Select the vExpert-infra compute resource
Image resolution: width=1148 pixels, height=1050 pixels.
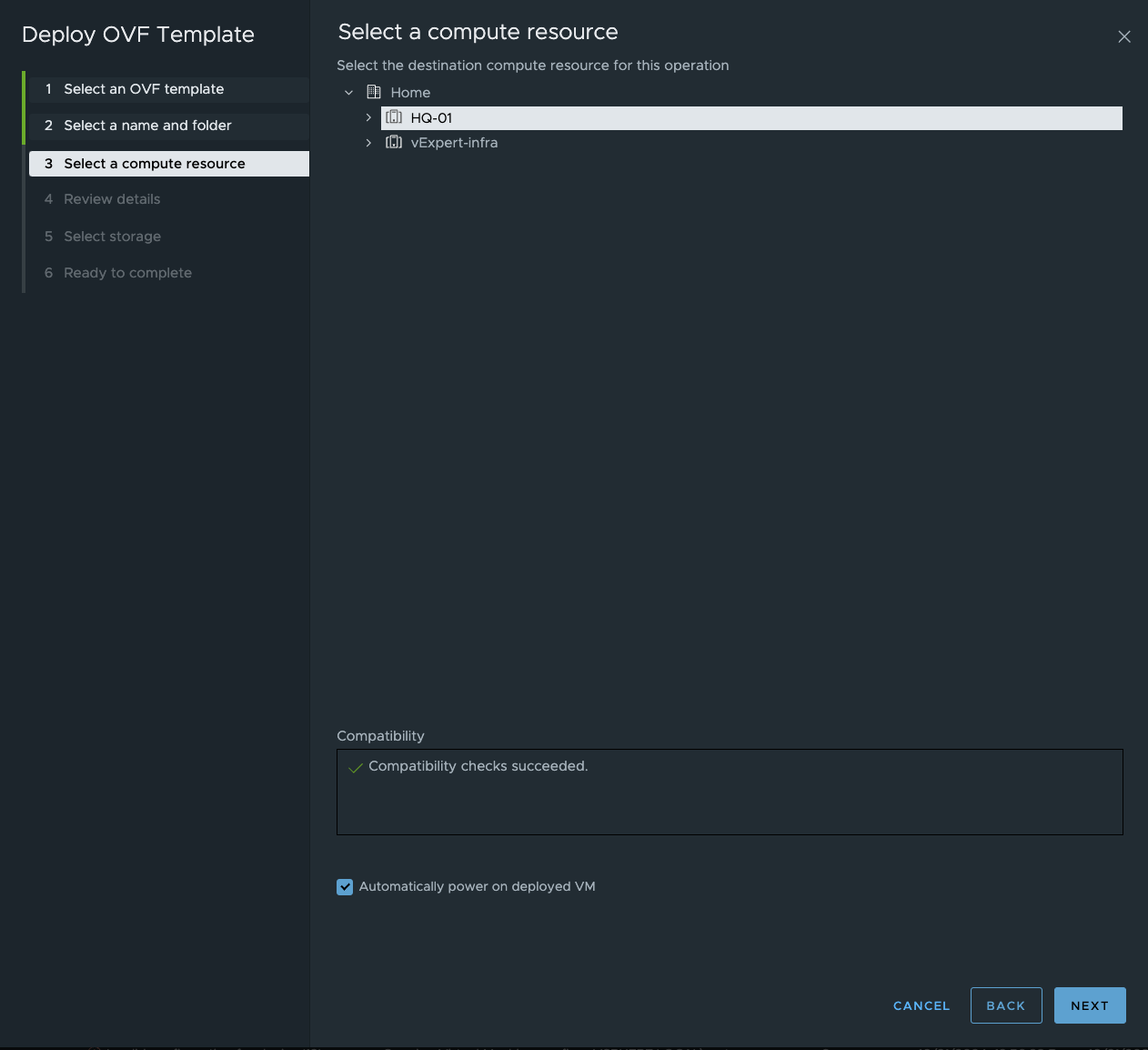pos(455,143)
